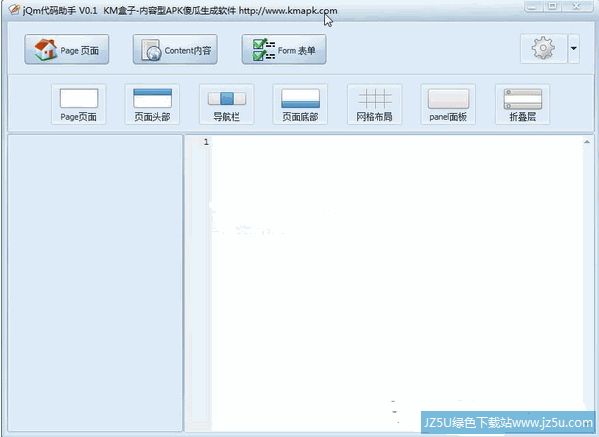Insert the 折叠层 collapsible snippet
599x437 pixels.
(523, 104)
